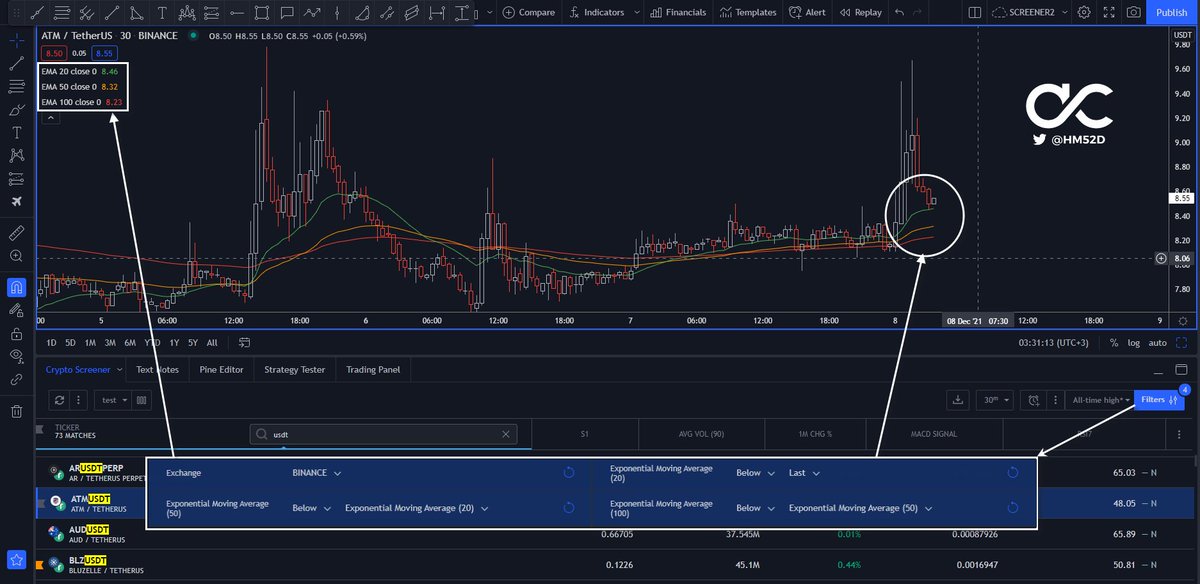Viewport: 1200px width, 584px height.
Task: Toggle percent scale on chart
Action: (1114, 343)
